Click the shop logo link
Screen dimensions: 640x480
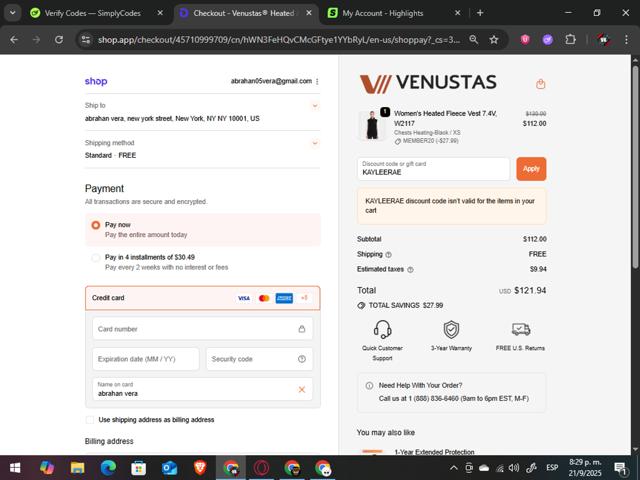(x=96, y=81)
